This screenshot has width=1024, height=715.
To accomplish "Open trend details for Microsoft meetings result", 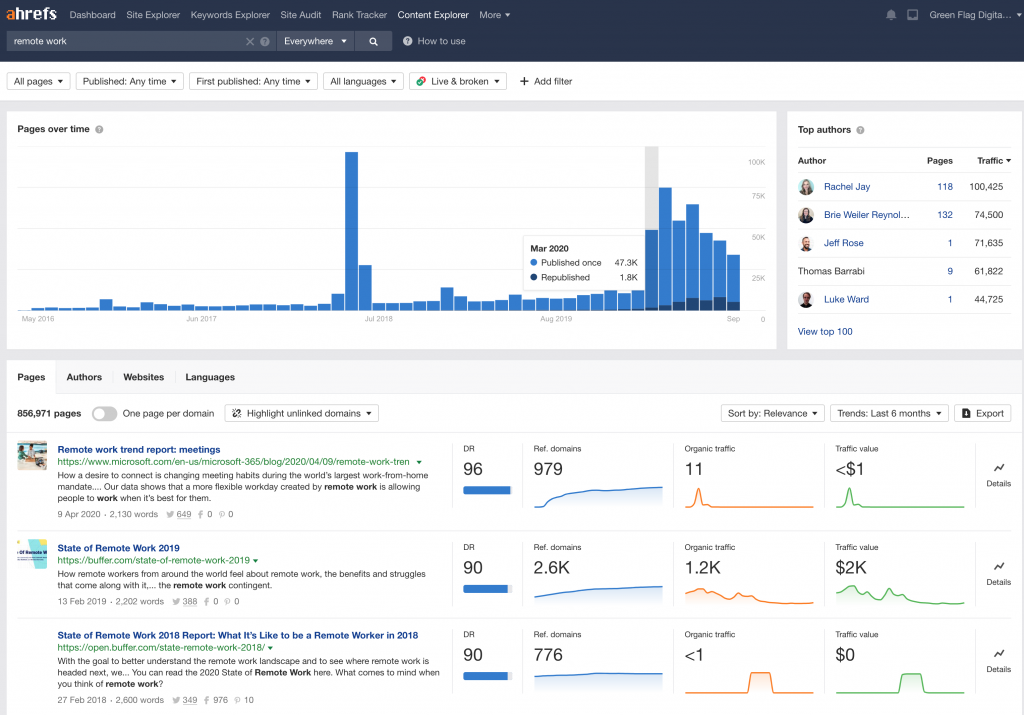I will coord(999,475).
